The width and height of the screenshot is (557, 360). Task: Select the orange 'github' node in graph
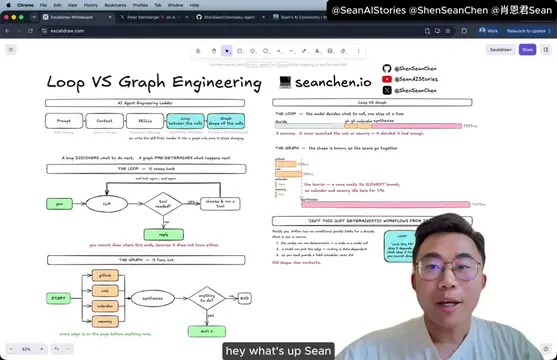coord(105,275)
